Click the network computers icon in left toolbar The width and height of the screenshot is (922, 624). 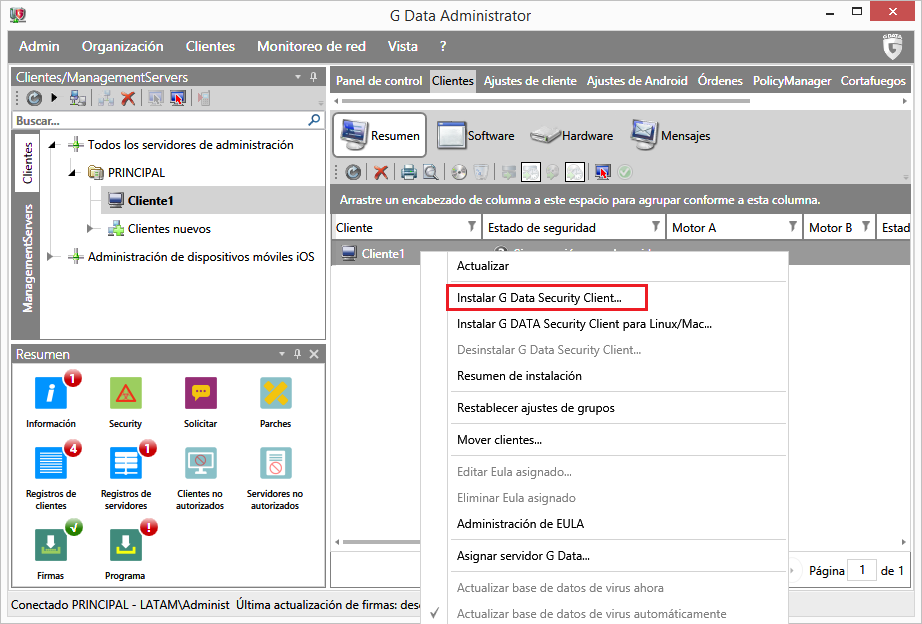(x=78, y=98)
